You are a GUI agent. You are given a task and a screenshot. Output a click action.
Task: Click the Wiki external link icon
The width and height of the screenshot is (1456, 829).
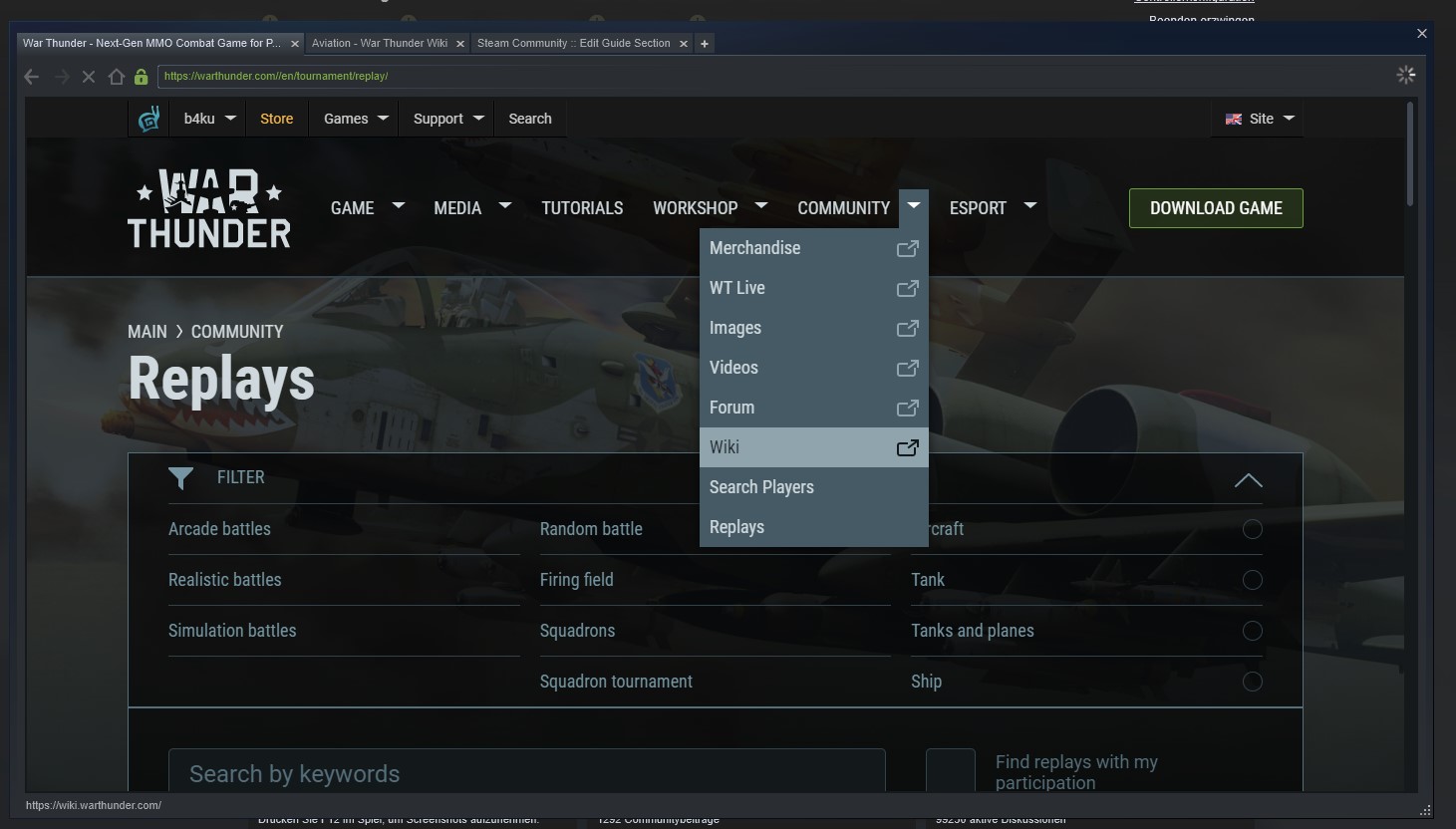(907, 447)
